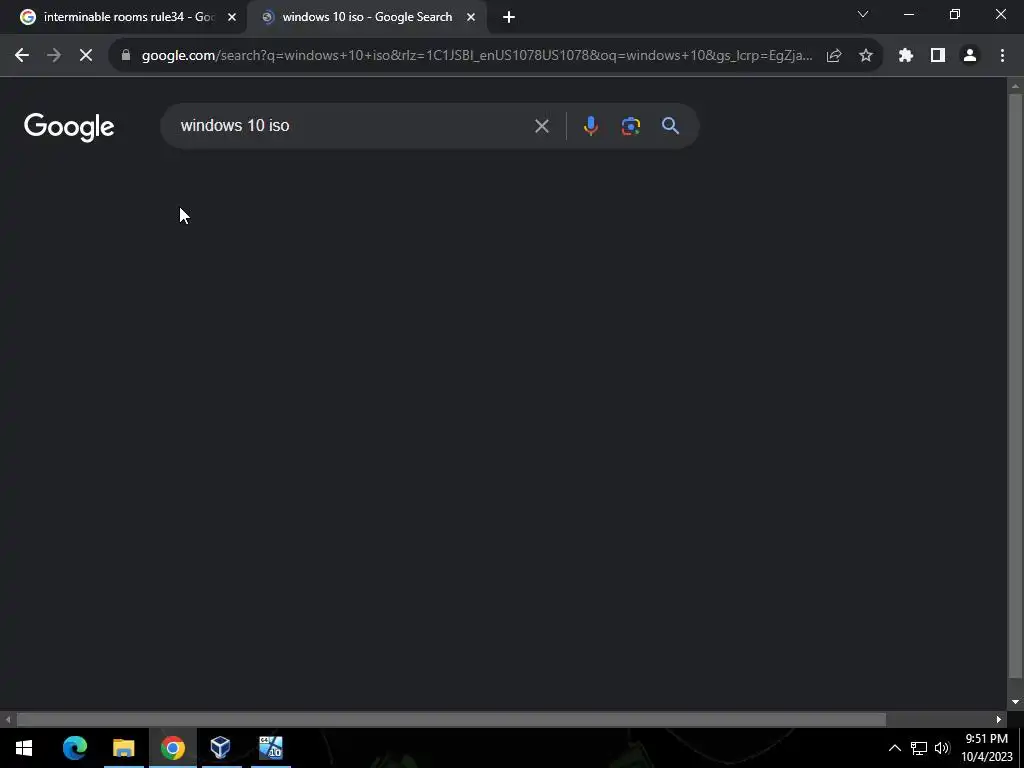Open the Extensions puzzle menu
This screenshot has height=768, width=1024.
(906, 56)
